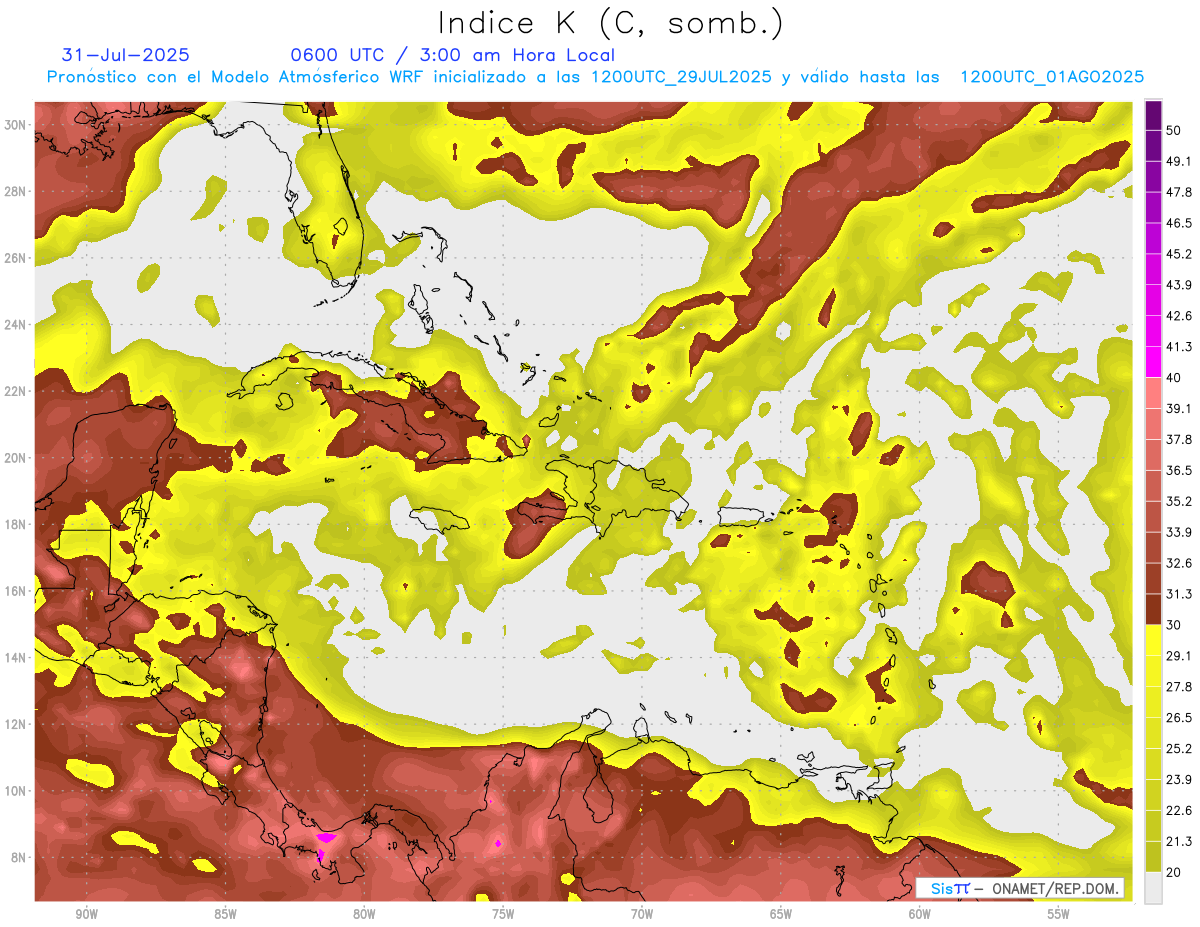Click the 28N latitude axis label
This screenshot has width=1200, height=927.
point(17,191)
